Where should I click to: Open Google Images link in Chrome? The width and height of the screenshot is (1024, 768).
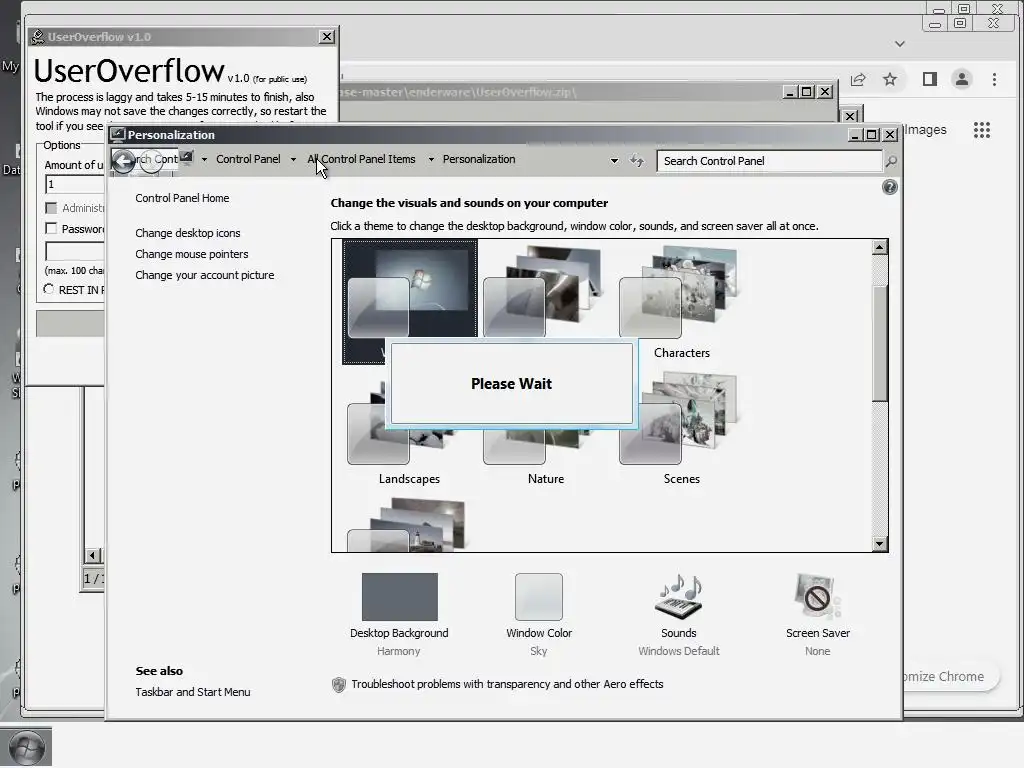pos(925,129)
